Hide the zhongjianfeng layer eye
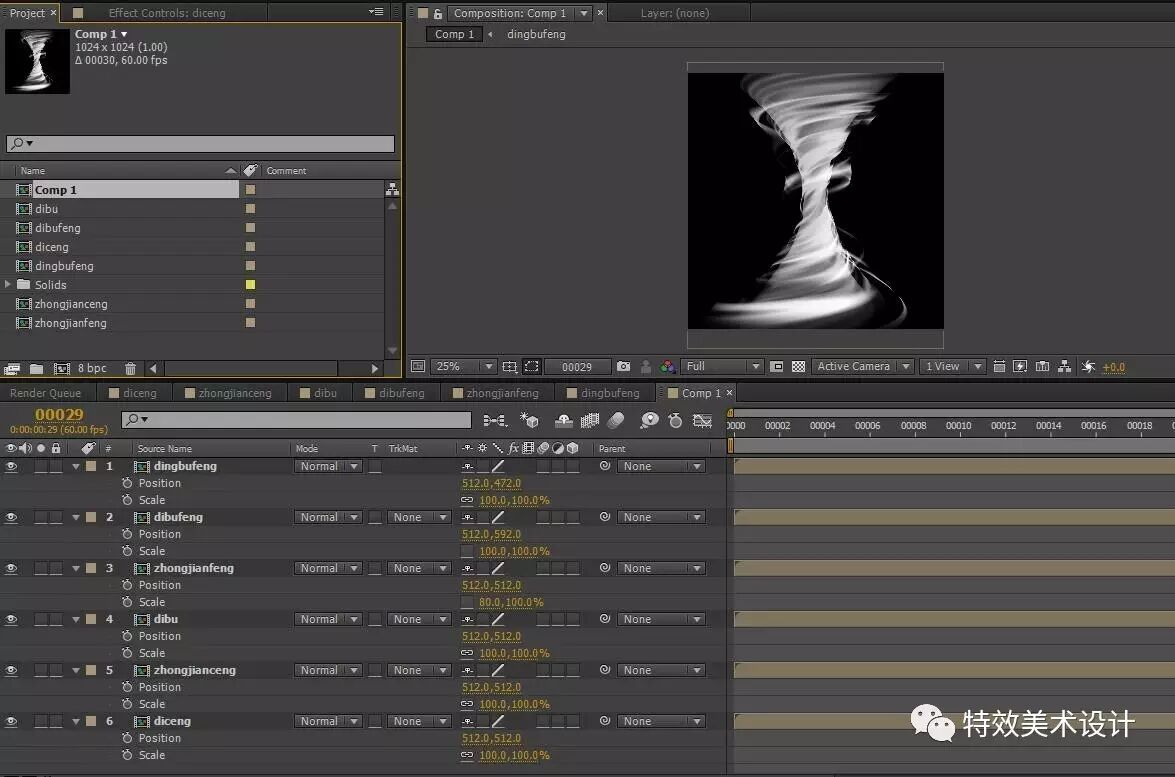This screenshot has height=777, width=1175. pos(11,568)
